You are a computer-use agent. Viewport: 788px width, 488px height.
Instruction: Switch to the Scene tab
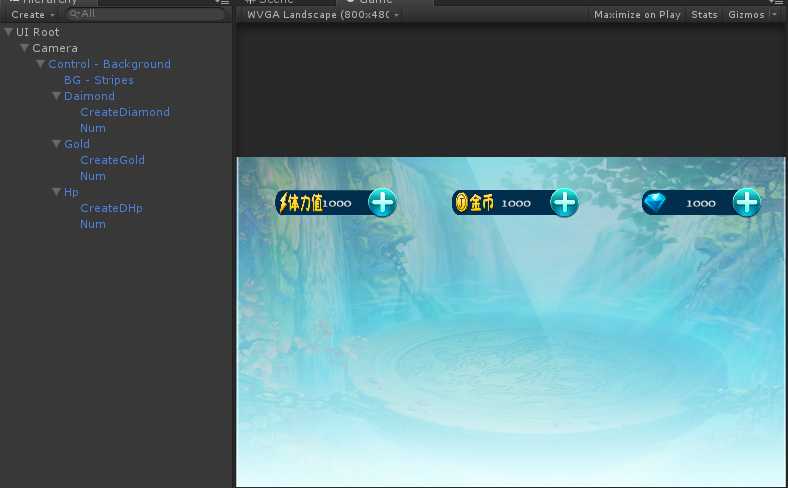point(270,2)
